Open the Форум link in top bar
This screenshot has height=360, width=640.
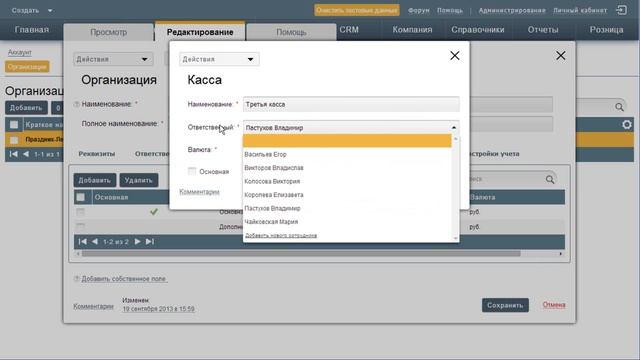pos(418,10)
